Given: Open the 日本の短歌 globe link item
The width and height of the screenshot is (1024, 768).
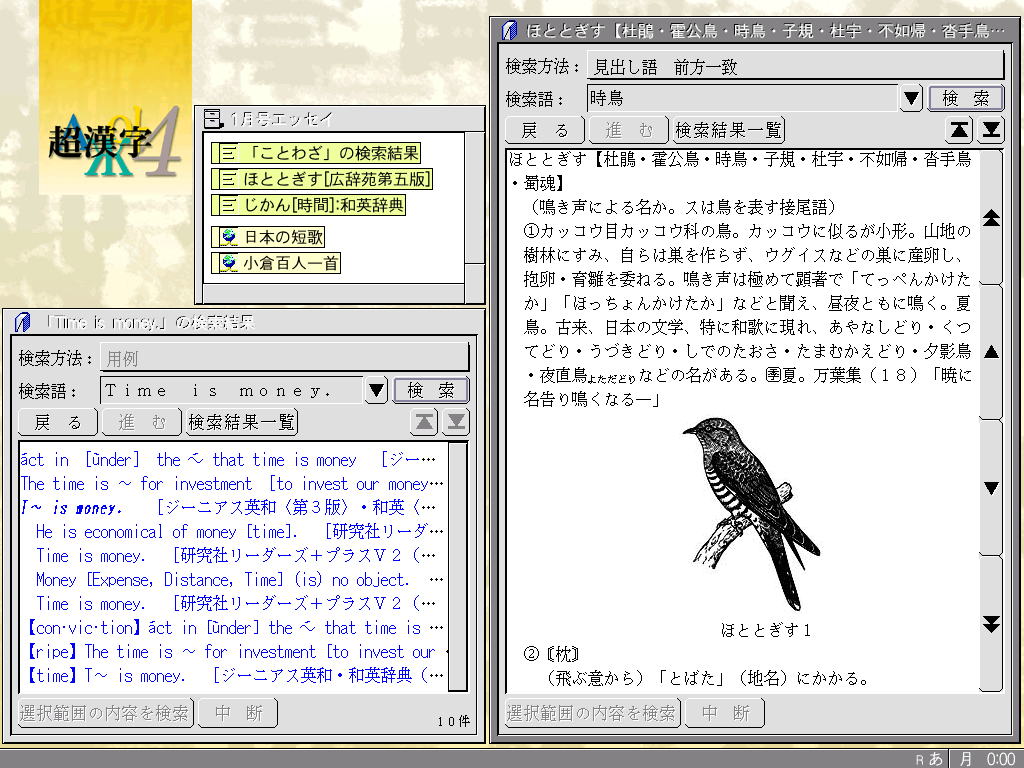Looking at the screenshot, I should tap(267, 238).
